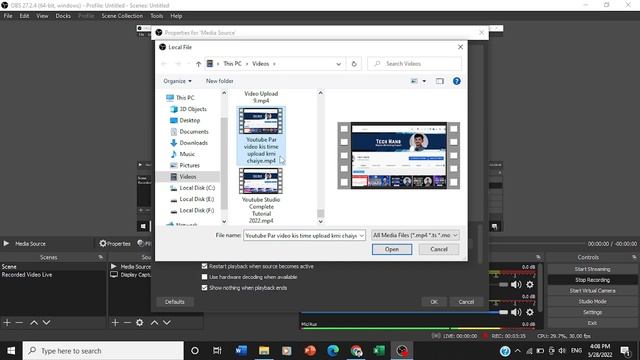This screenshot has height=360, width=640.
Task: Toggle the preview pane button
Action: (440, 81)
